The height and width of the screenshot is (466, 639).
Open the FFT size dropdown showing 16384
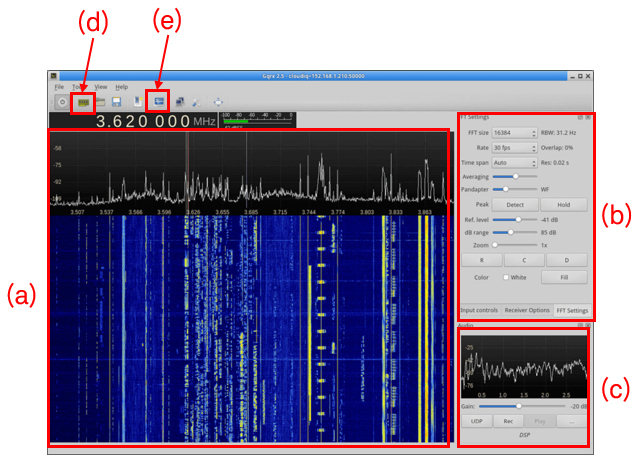[x=514, y=133]
